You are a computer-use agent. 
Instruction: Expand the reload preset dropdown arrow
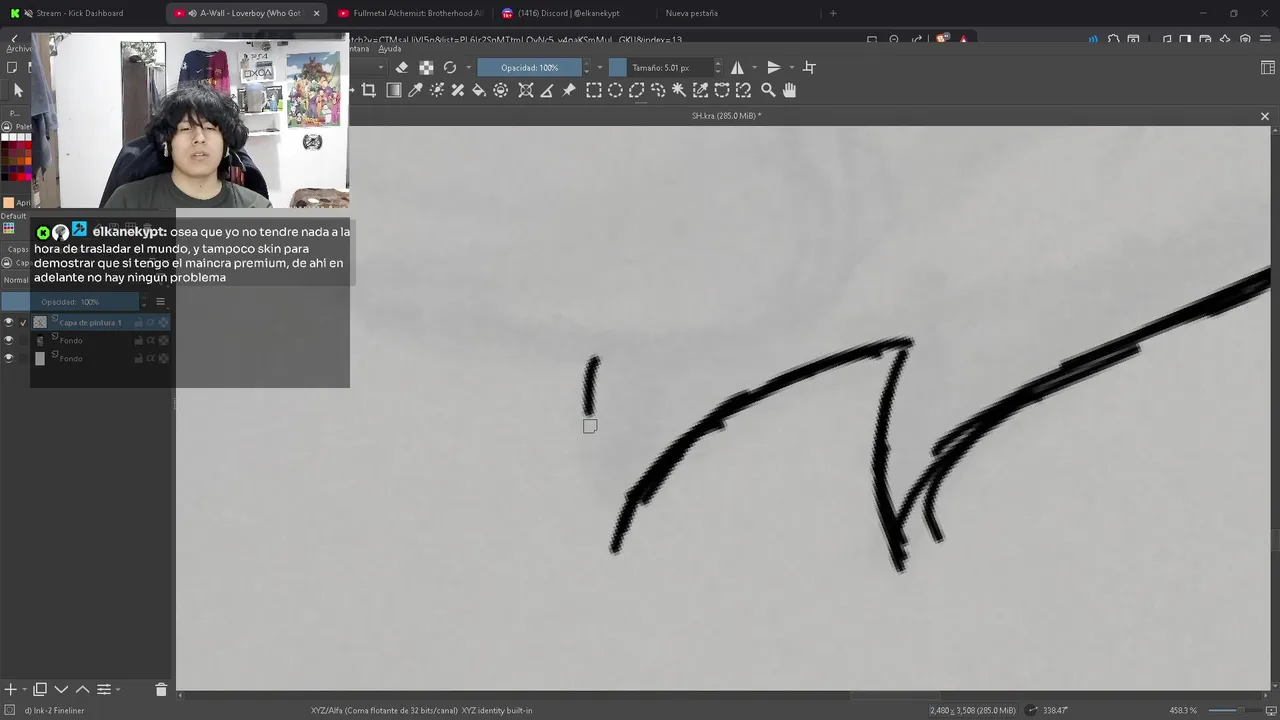tap(467, 67)
